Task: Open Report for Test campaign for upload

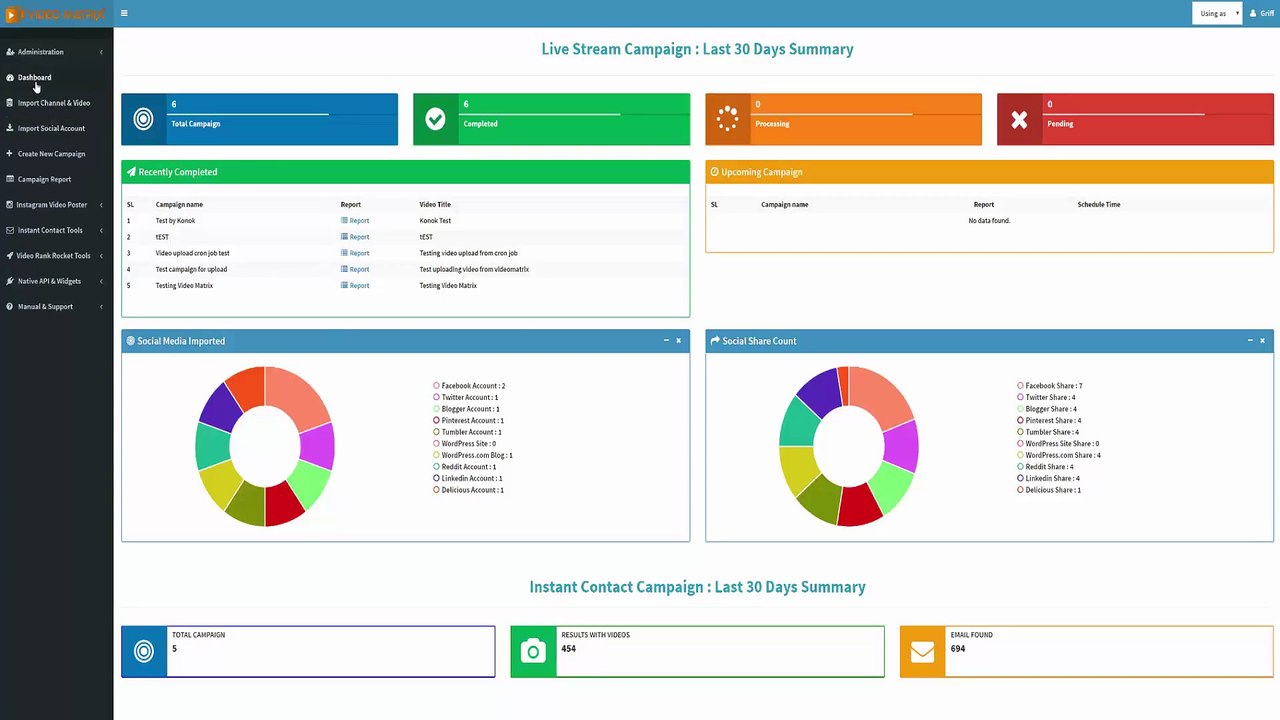Action: point(355,269)
